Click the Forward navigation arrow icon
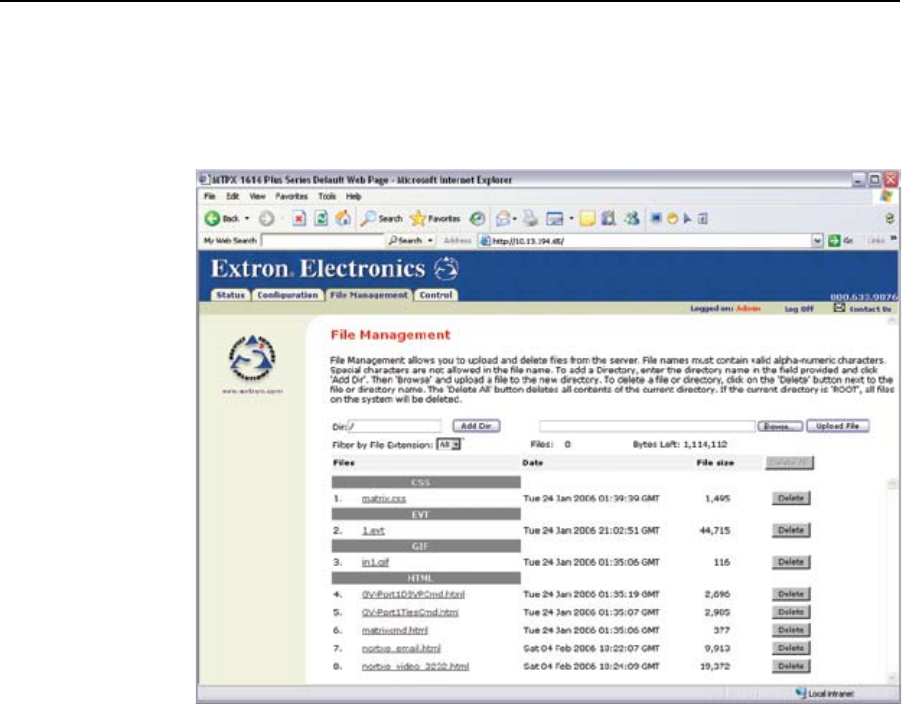 (266, 219)
